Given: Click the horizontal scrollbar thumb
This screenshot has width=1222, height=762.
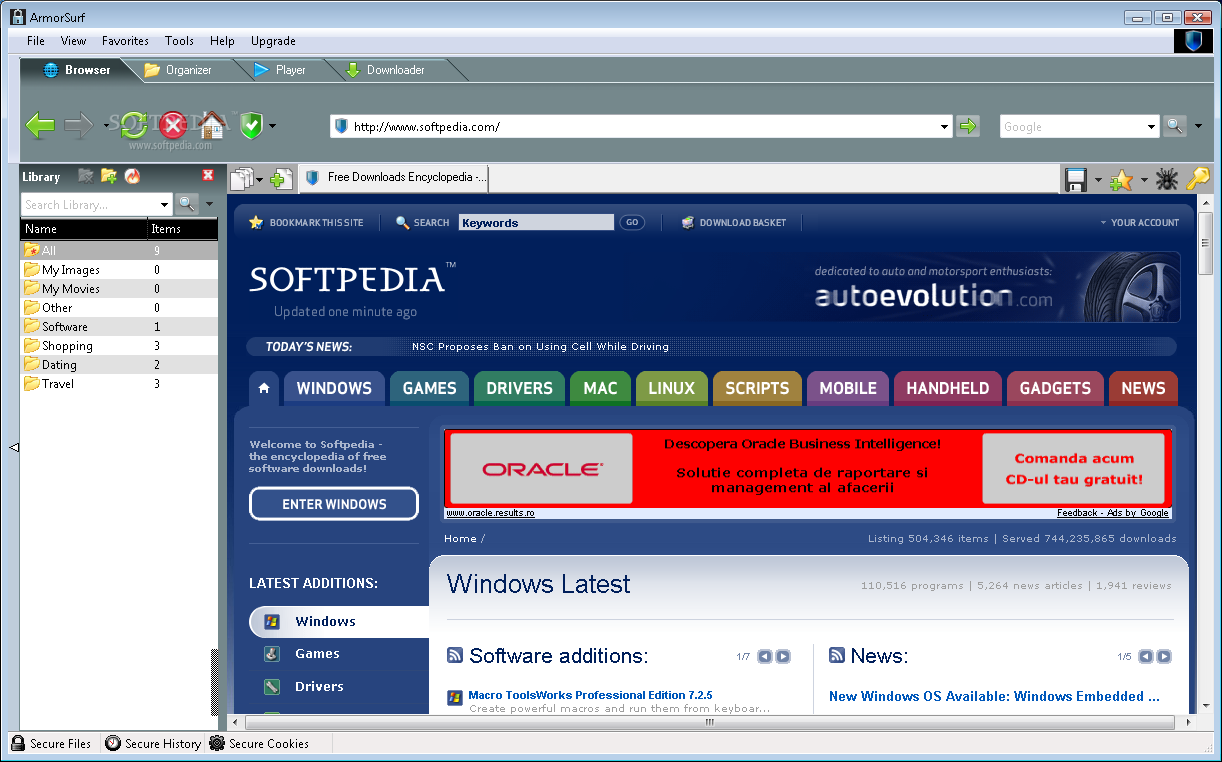Looking at the screenshot, I should [711, 721].
